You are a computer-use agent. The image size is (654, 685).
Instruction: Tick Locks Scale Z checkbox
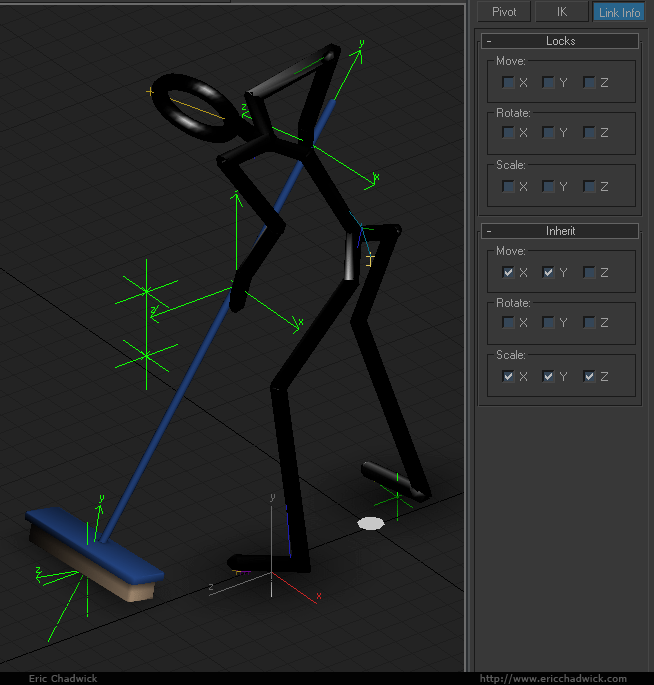[589, 187]
